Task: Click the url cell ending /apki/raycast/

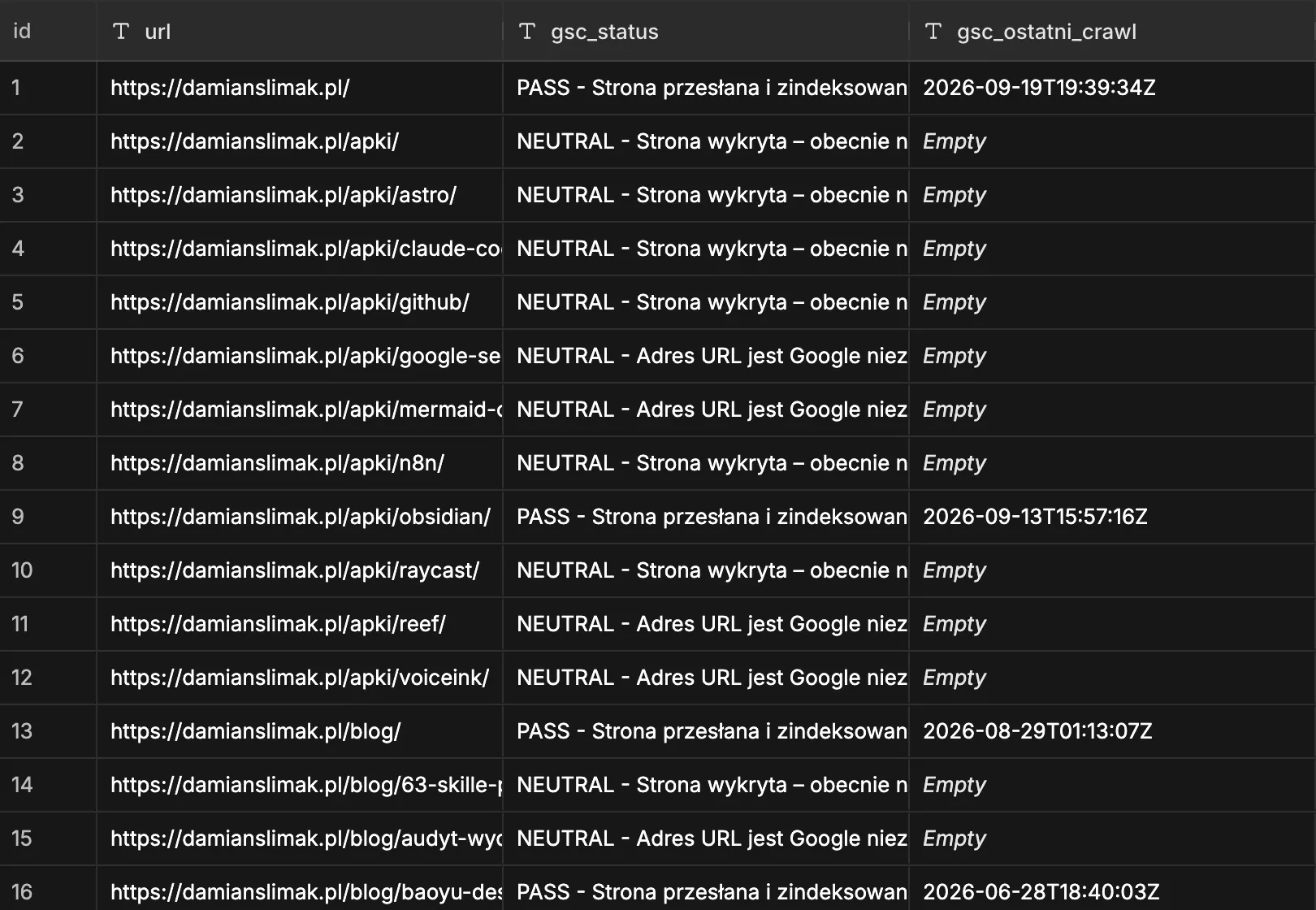Action: click(300, 570)
